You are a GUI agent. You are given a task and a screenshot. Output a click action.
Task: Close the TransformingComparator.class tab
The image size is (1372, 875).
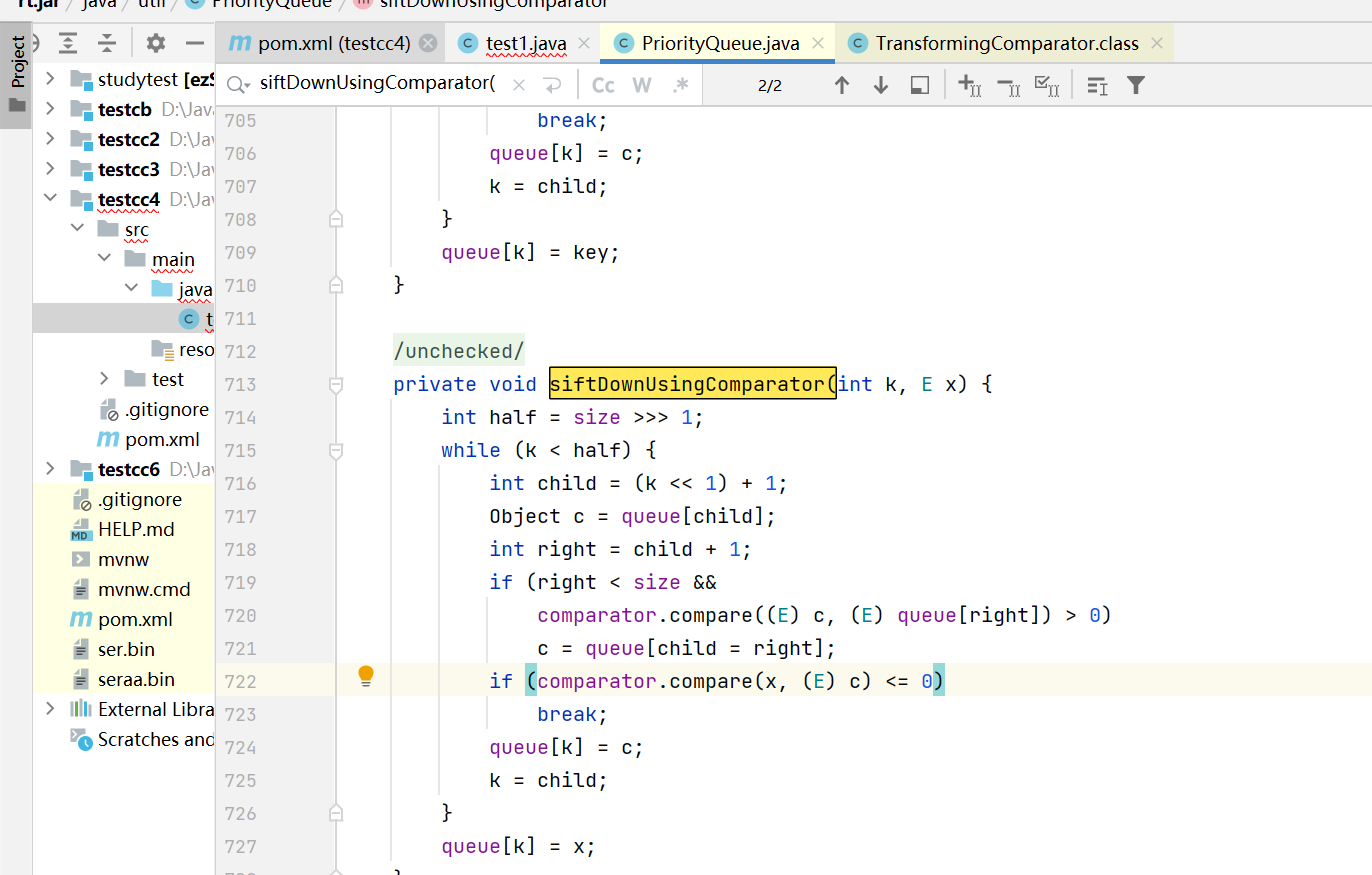[1158, 43]
